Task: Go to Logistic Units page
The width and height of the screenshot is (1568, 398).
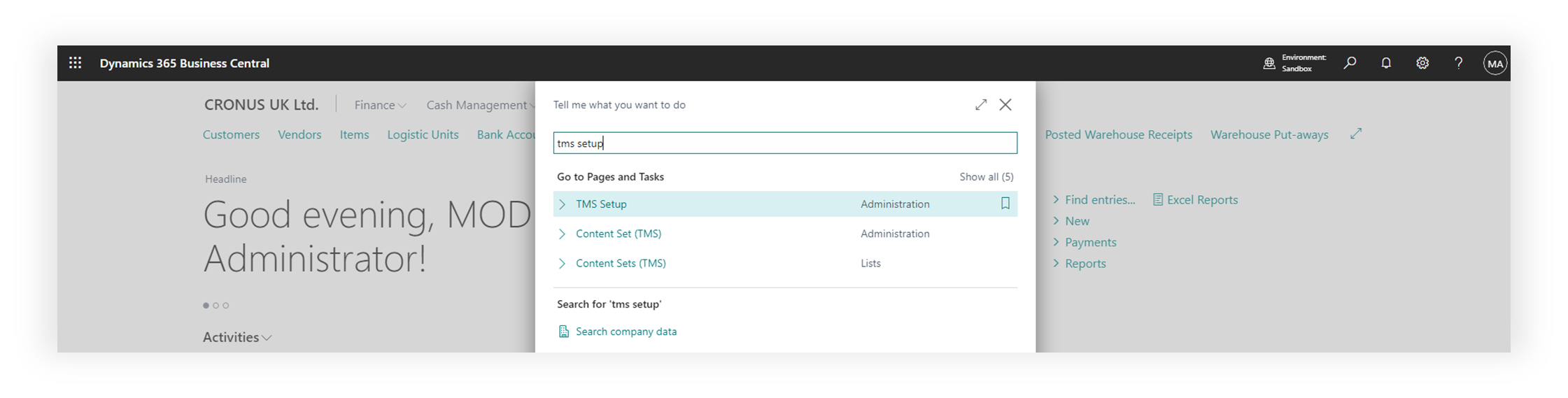Action: tap(423, 134)
